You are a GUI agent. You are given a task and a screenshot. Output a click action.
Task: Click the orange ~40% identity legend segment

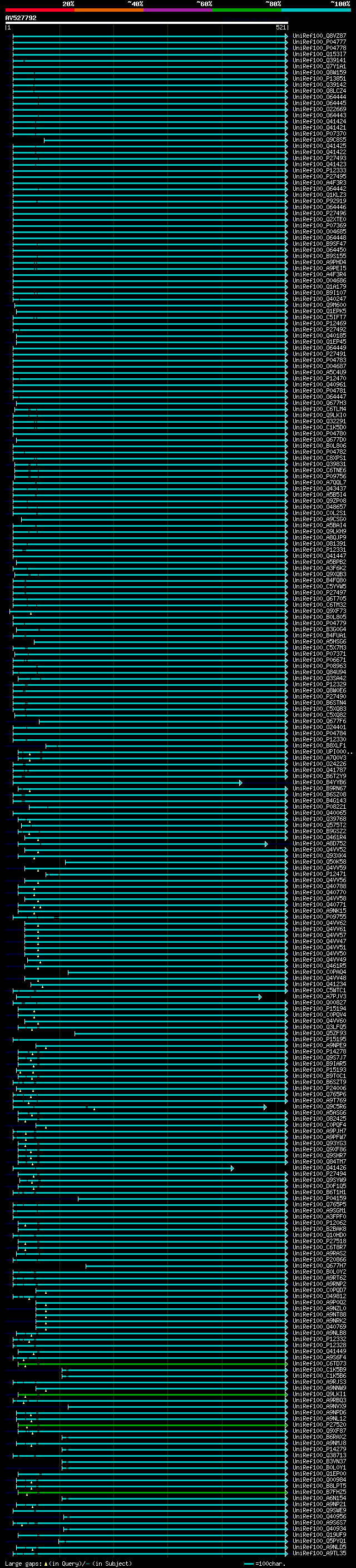tap(109, 10)
